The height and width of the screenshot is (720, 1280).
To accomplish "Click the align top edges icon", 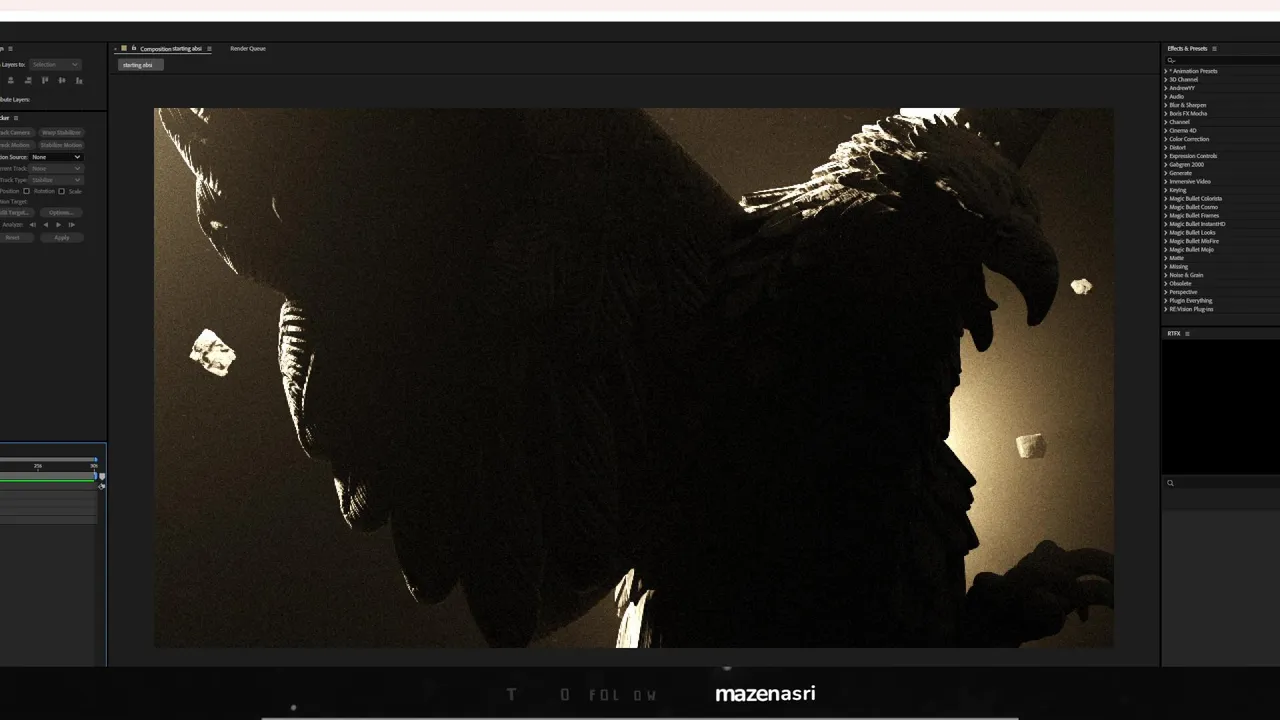I will click(45, 80).
